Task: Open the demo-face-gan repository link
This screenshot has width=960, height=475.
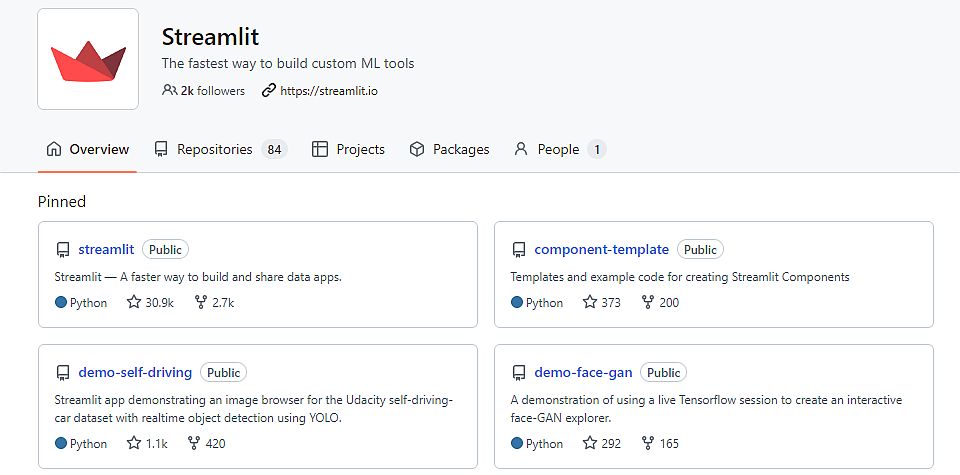Action: [x=583, y=372]
